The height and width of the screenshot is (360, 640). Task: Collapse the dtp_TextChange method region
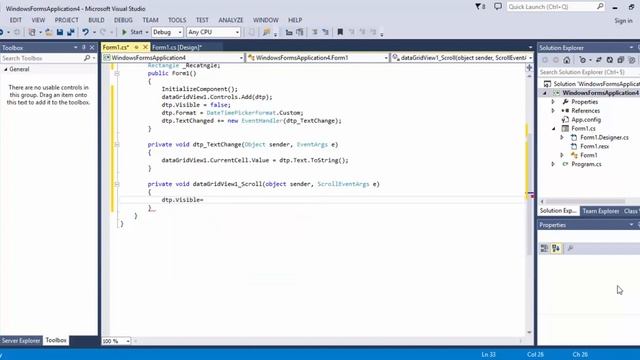pyautogui.click(x=117, y=144)
